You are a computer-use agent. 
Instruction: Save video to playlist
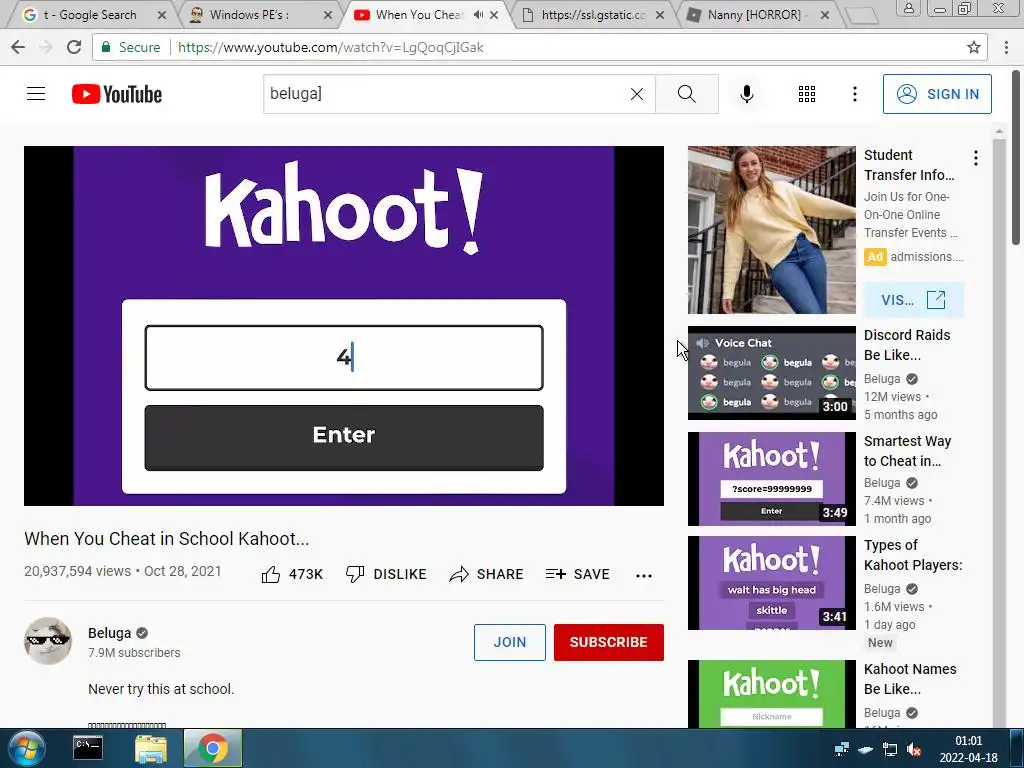577,574
